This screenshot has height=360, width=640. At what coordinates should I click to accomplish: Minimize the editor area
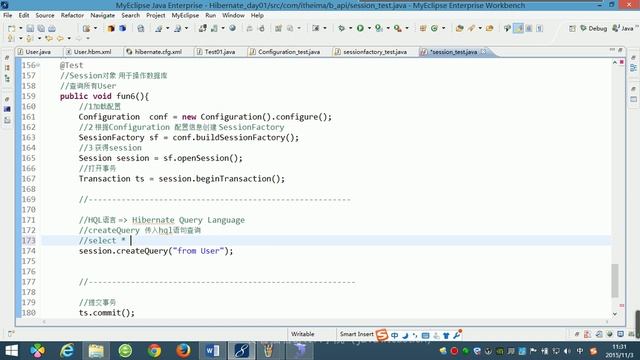click(x=612, y=50)
